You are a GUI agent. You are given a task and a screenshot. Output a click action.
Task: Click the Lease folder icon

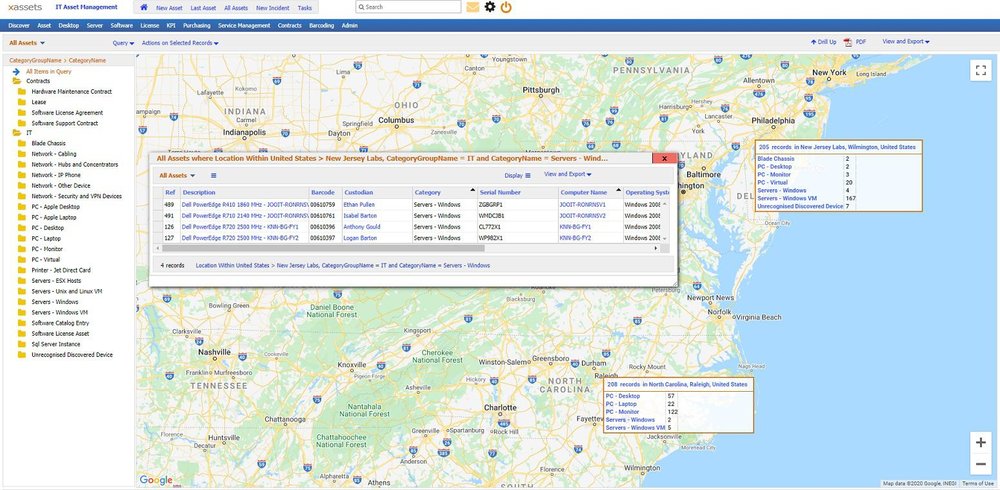(x=22, y=102)
